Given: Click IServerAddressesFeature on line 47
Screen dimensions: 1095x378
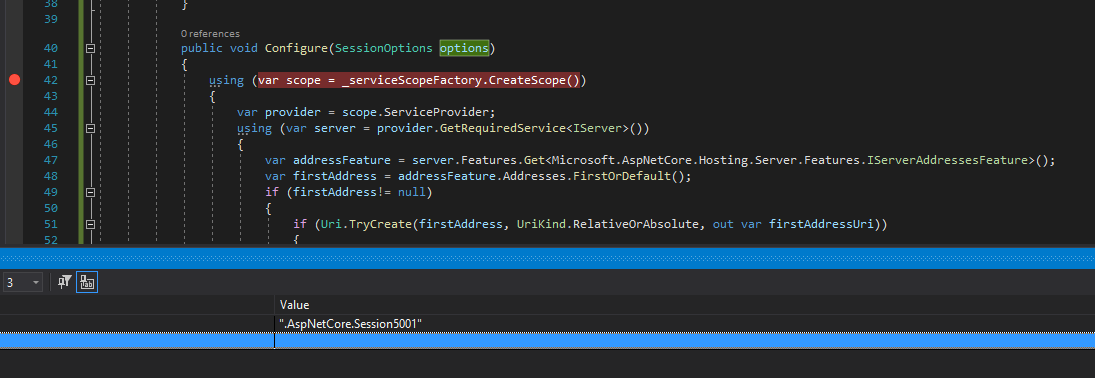Looking at the screenshot, I should tap(946, 161).
